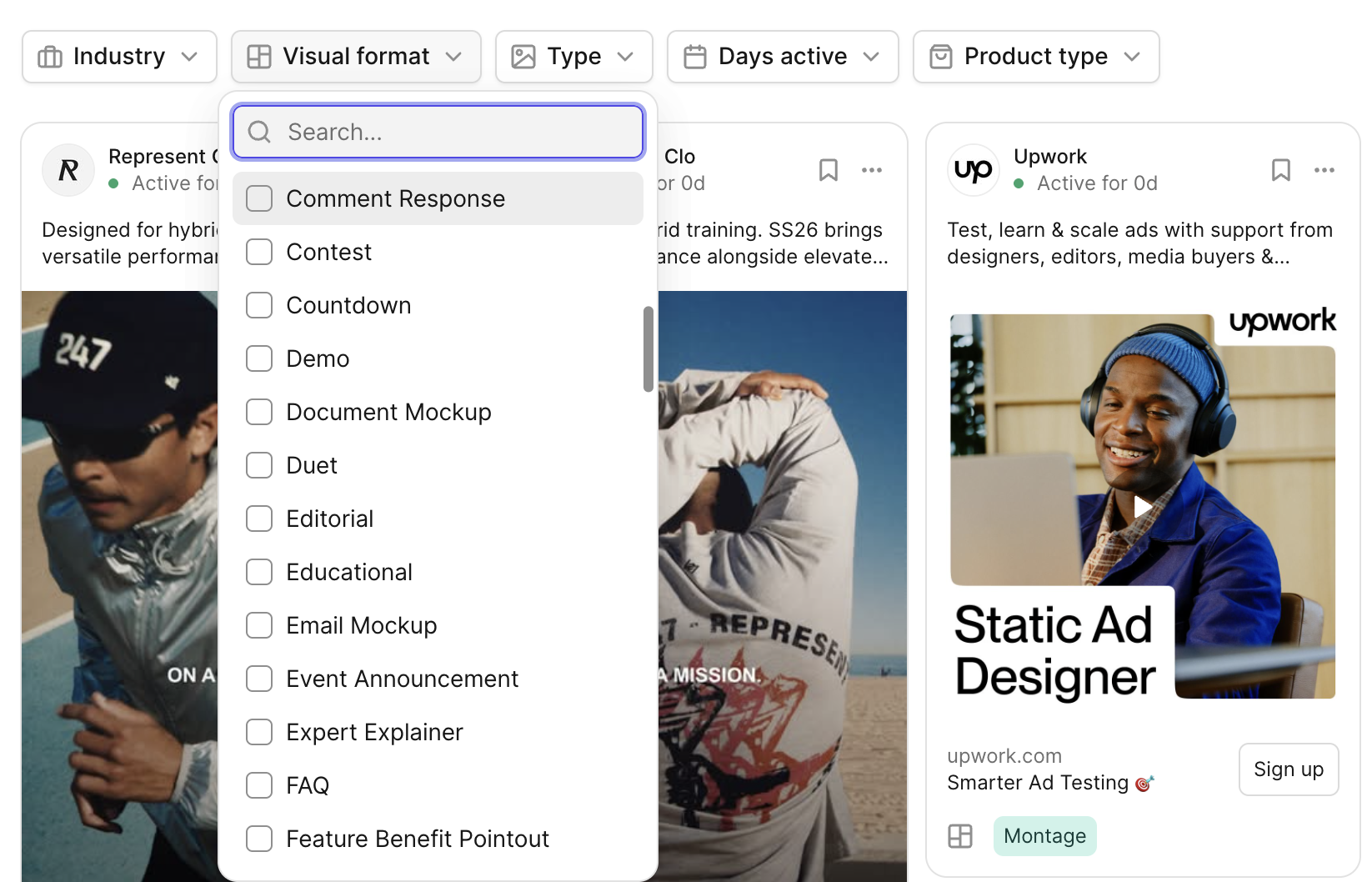Click the Type image icon
The image size is (1372, 882).
(523, 57)
